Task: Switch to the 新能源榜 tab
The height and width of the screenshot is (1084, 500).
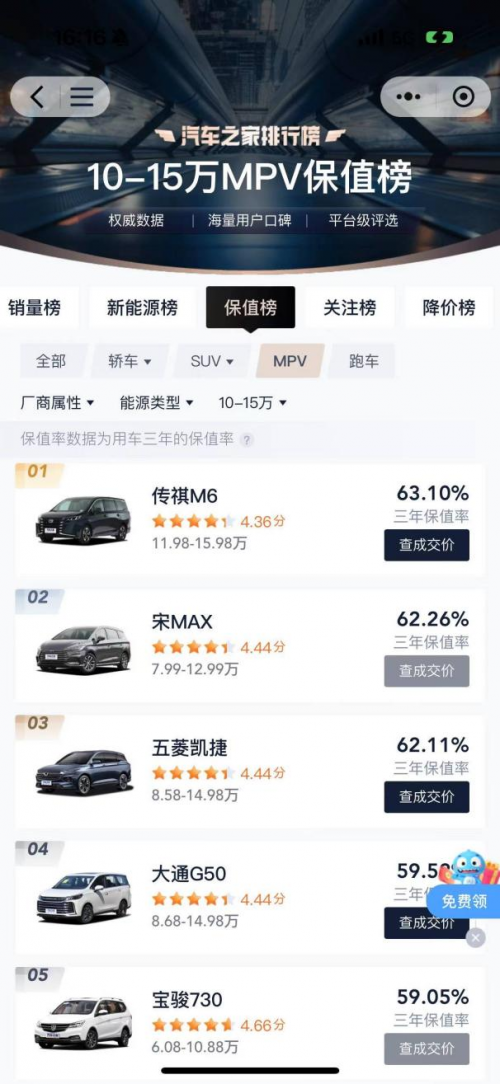Action: point(142,308)
